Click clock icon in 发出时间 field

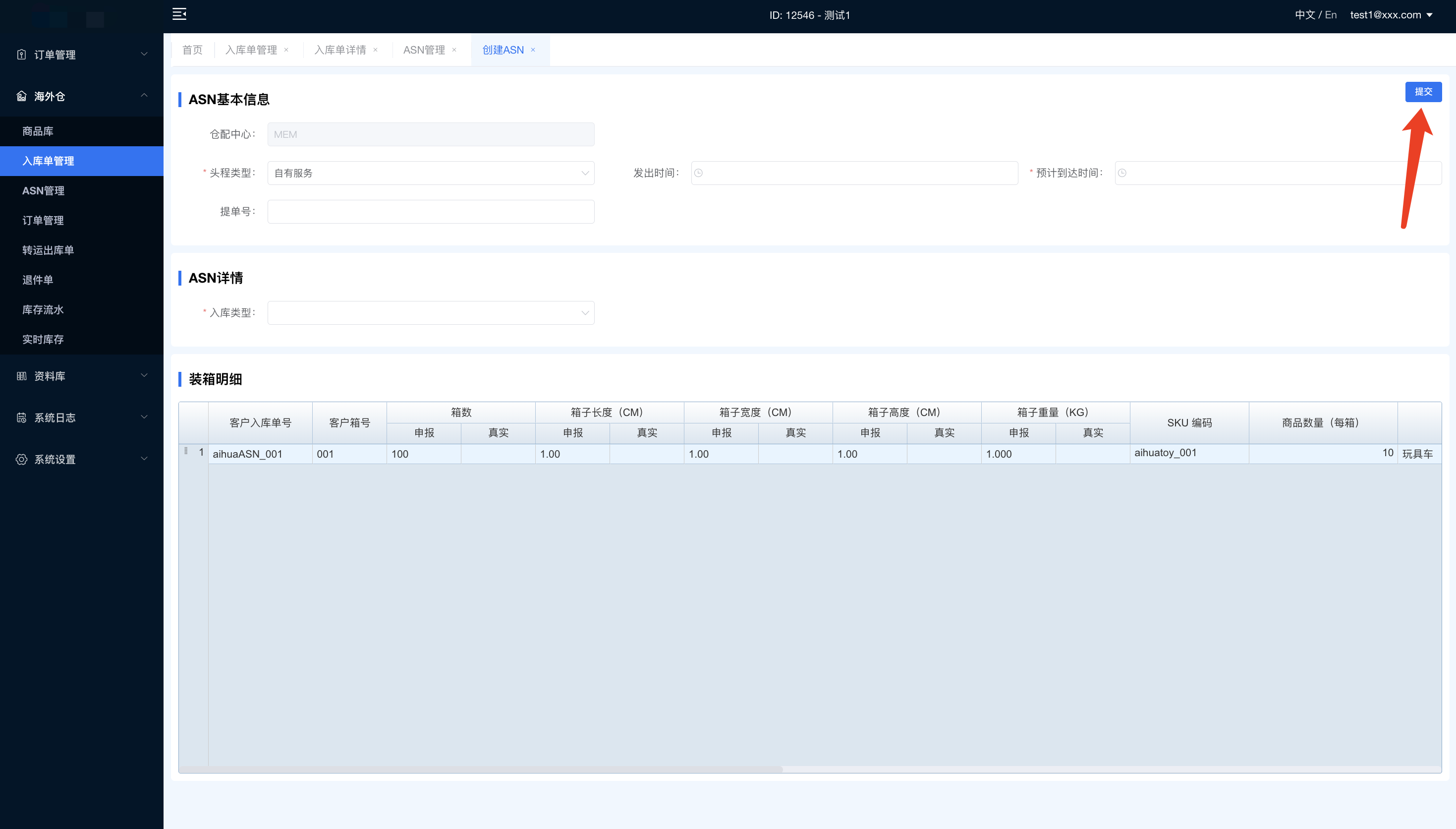coord(699,173)
